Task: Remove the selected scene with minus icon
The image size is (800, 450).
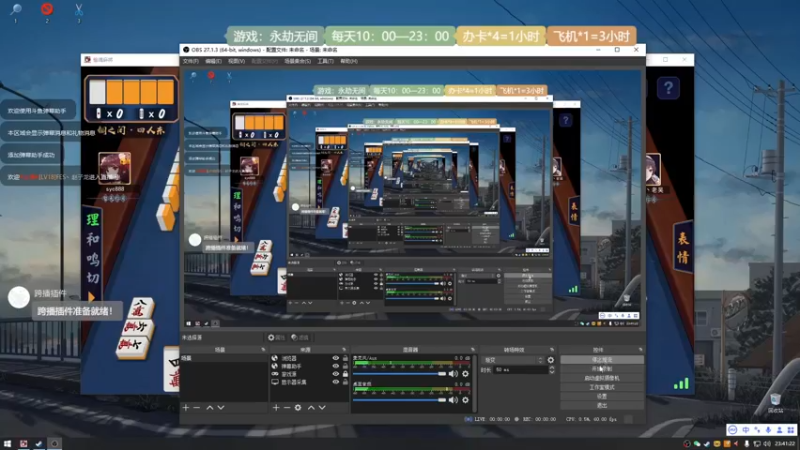Action: coord(197,408)
